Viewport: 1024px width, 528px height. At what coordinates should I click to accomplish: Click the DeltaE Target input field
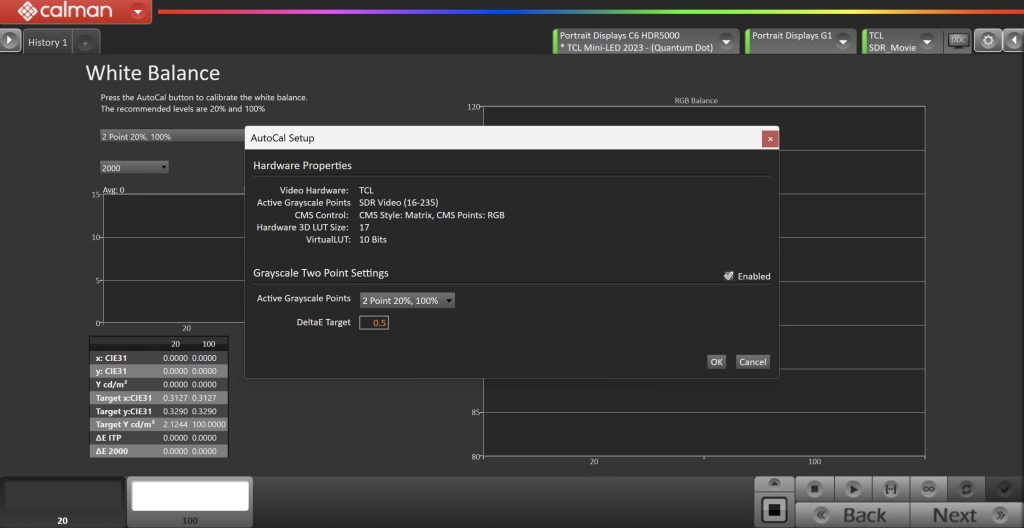tap(374, 323)
